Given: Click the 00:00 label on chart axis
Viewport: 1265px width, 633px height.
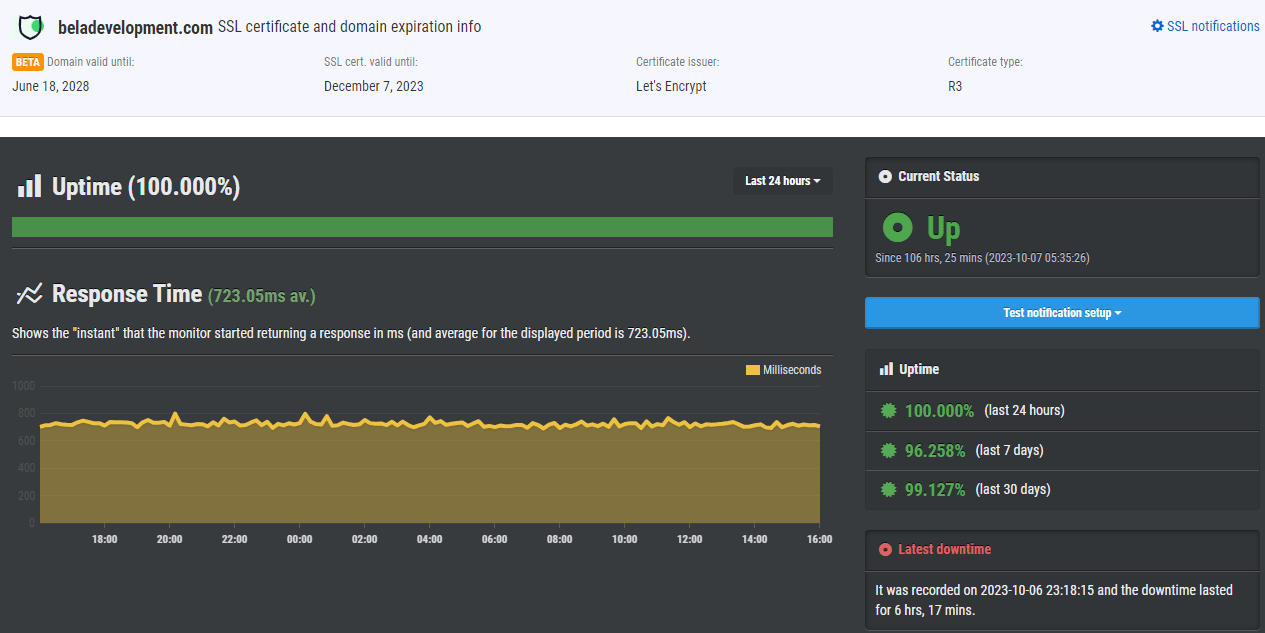Looking at the screenshot, I should tap(299, 539).
